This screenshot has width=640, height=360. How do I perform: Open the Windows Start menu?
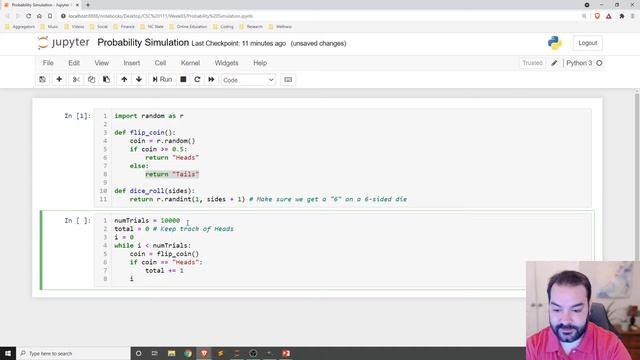pos(8,353)
